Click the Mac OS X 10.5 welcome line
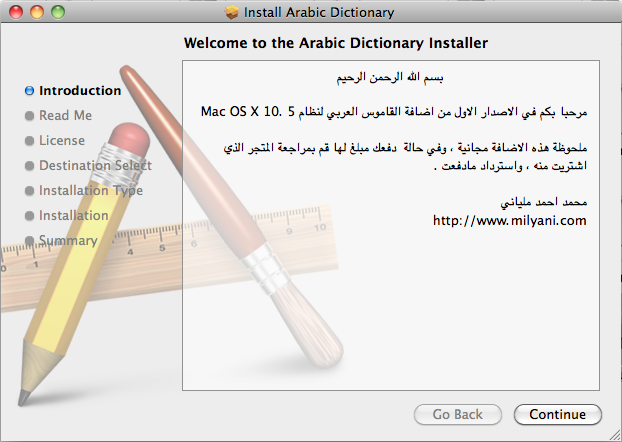This screenshot has height=442, width=622. (x=390, y=110)
